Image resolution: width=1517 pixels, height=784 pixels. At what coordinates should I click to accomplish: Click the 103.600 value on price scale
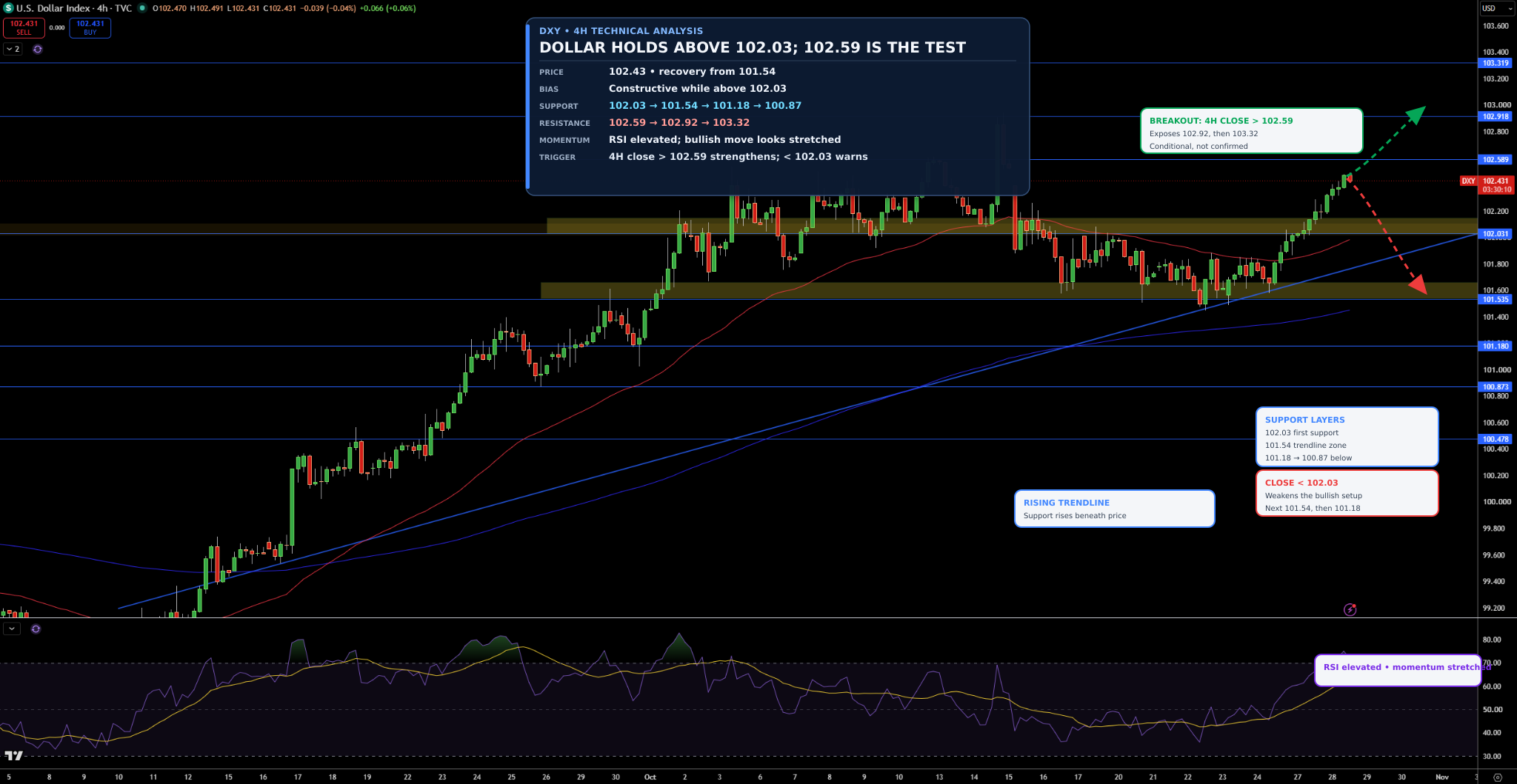[1496, 26]
